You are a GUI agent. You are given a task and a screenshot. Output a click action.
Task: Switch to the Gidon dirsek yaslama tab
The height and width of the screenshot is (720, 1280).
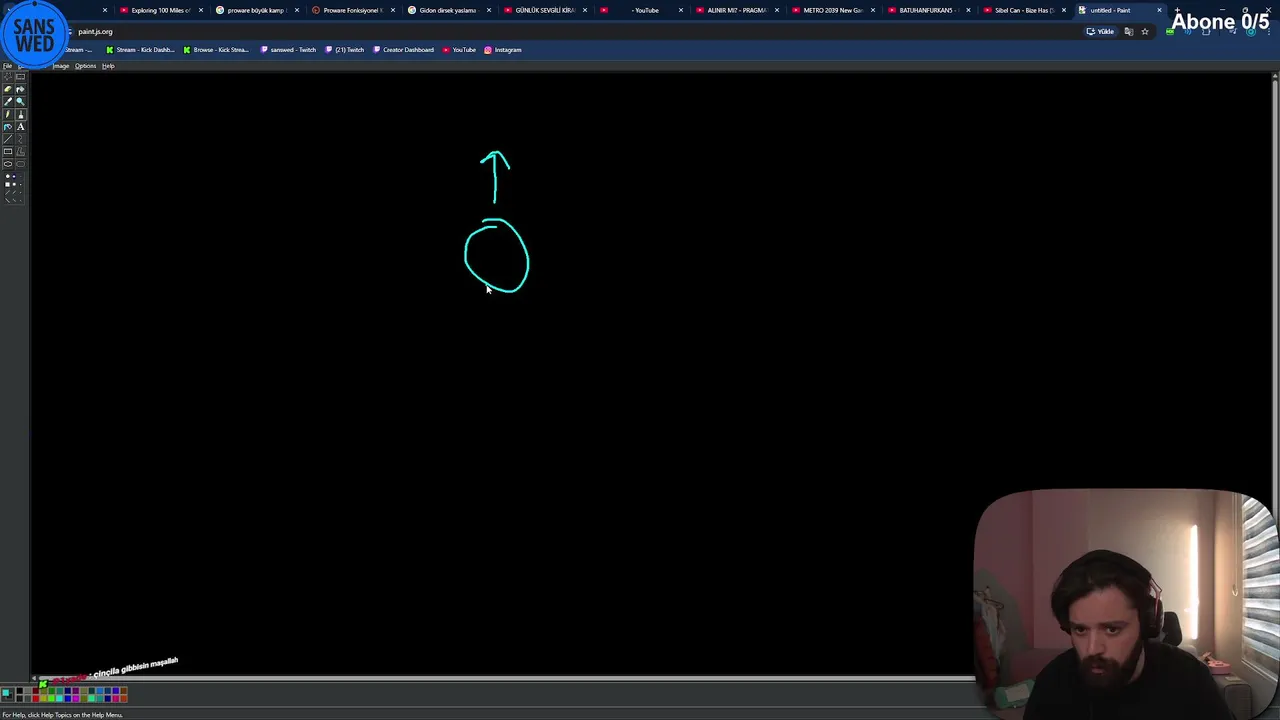[447, 10]
